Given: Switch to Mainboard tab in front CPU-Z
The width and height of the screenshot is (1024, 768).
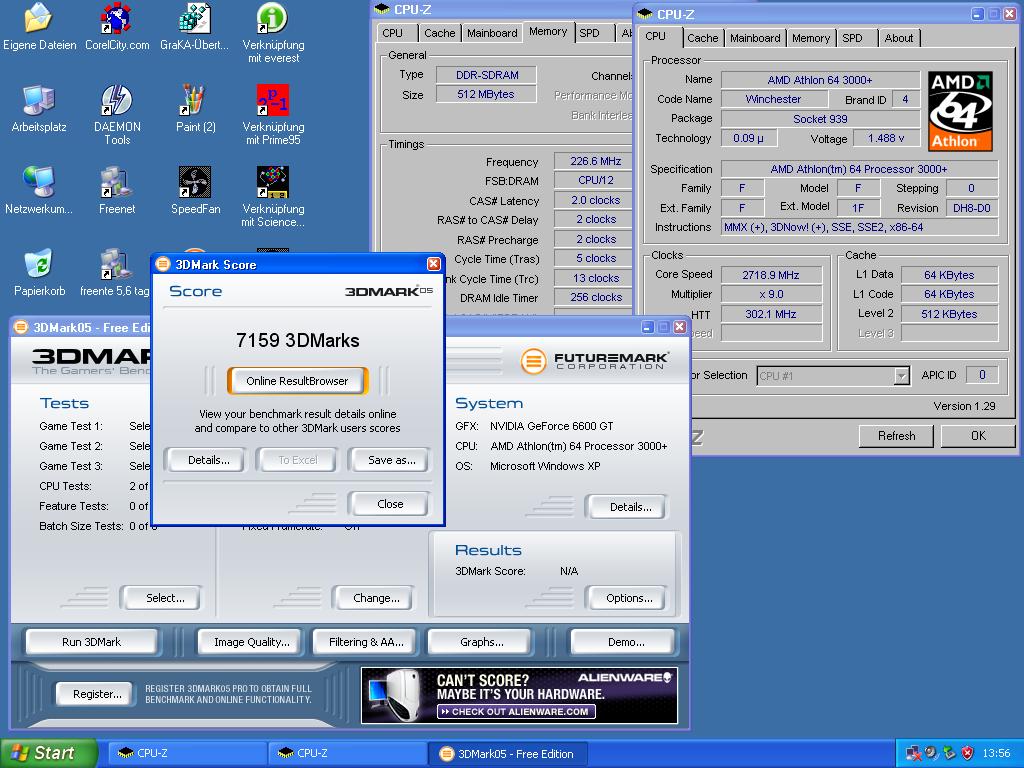Looking at the screenshot, I should point(755,38).
